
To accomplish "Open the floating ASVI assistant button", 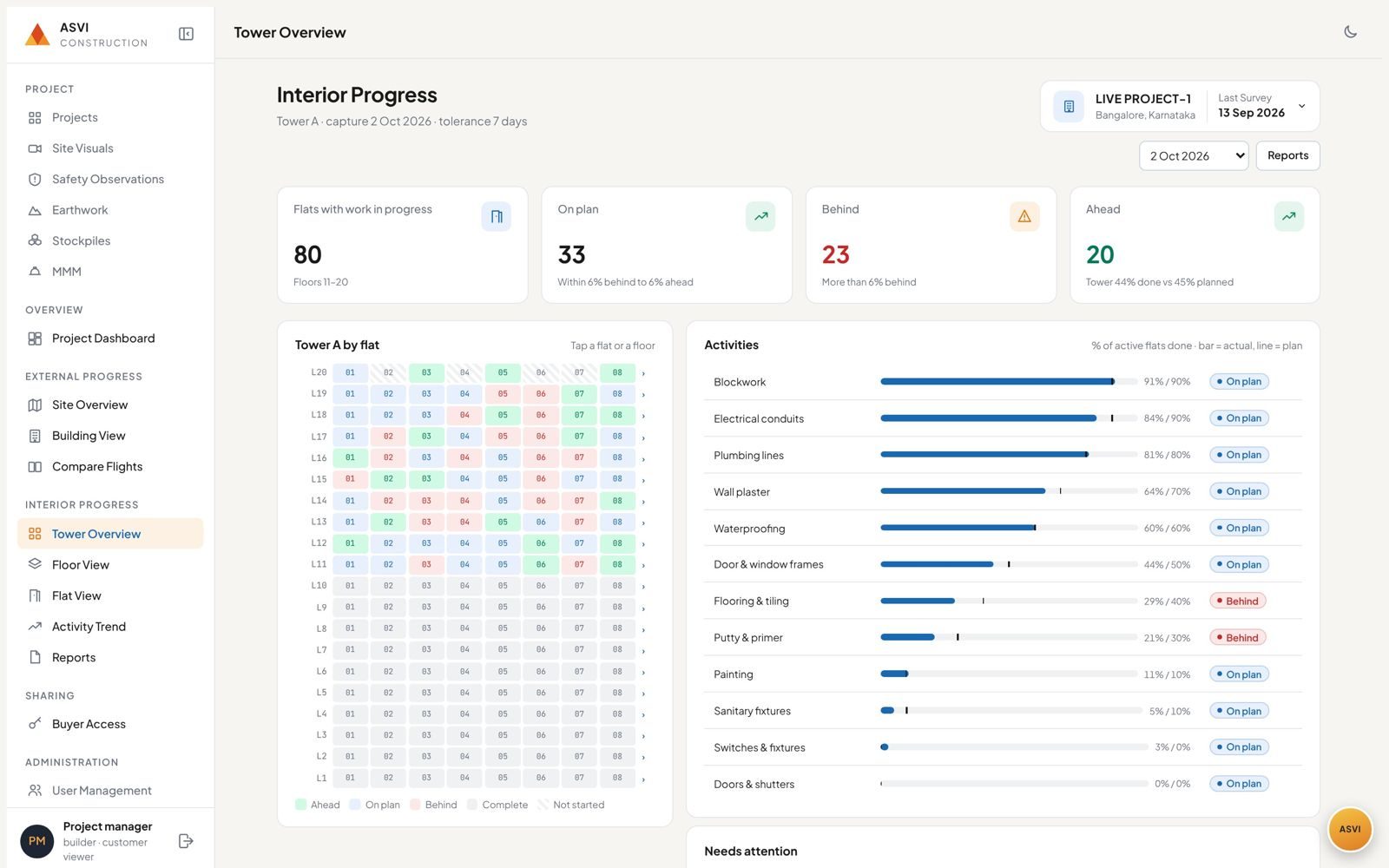I will pos(1350,829).
